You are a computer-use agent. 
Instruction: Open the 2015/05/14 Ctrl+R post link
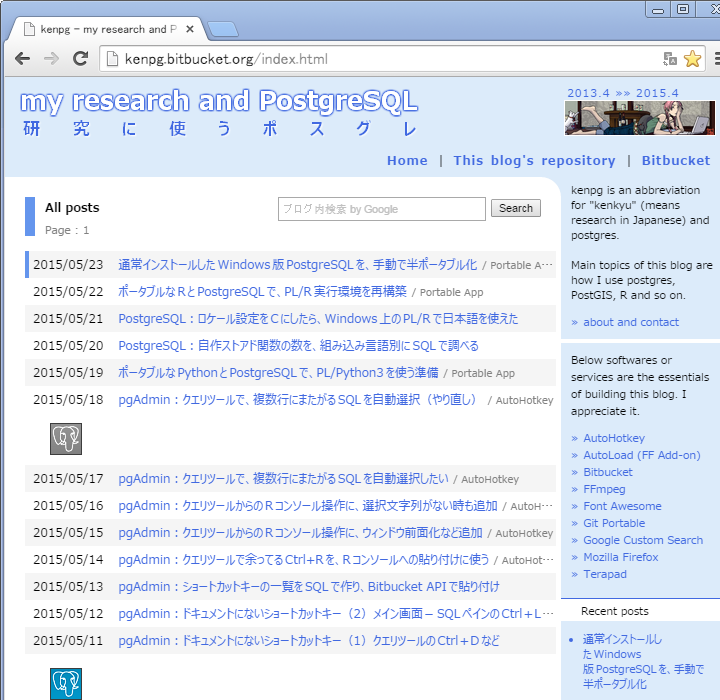304,559
